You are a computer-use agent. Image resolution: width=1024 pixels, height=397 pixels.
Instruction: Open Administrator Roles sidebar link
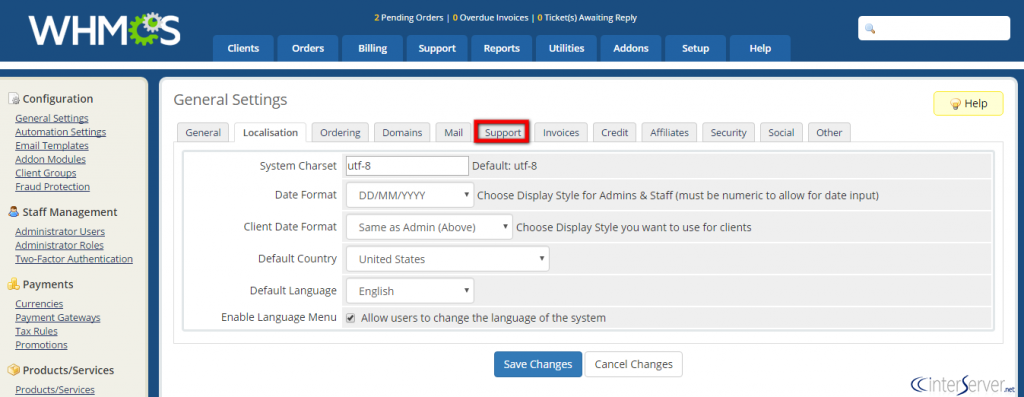pos(59,246)
